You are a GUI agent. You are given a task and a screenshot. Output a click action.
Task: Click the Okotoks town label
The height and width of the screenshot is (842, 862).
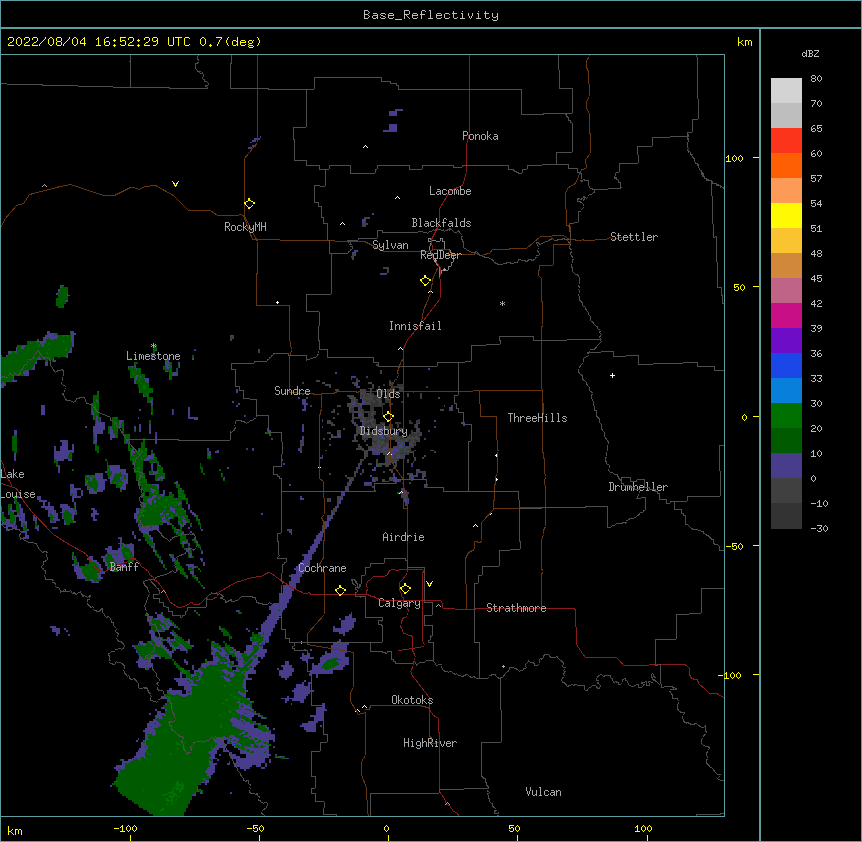click(x=412, y=700)
